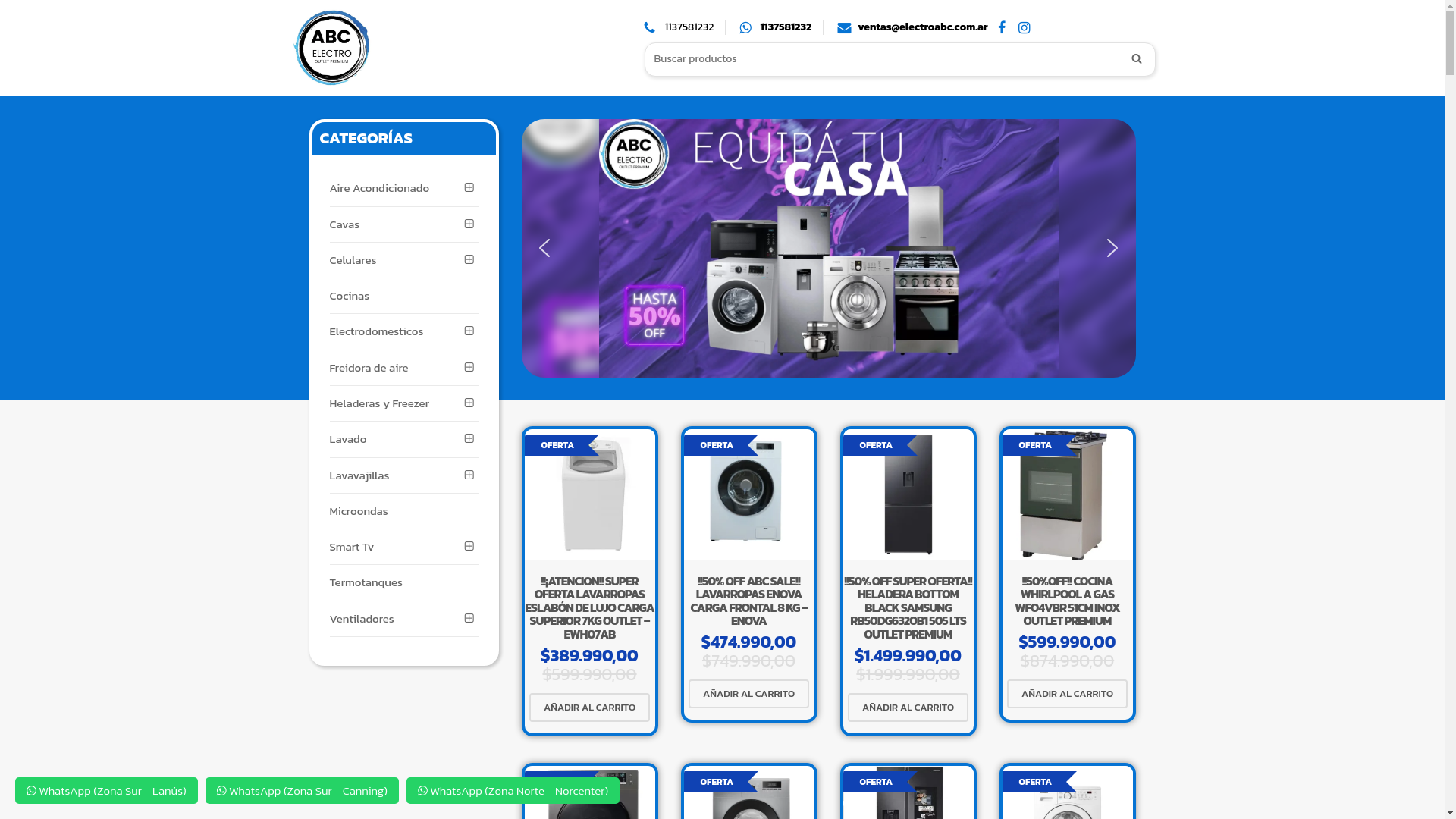Open Cocinas category
Image resolution: width=1456 pixels, height=819 pixels.
coord(349,296)
